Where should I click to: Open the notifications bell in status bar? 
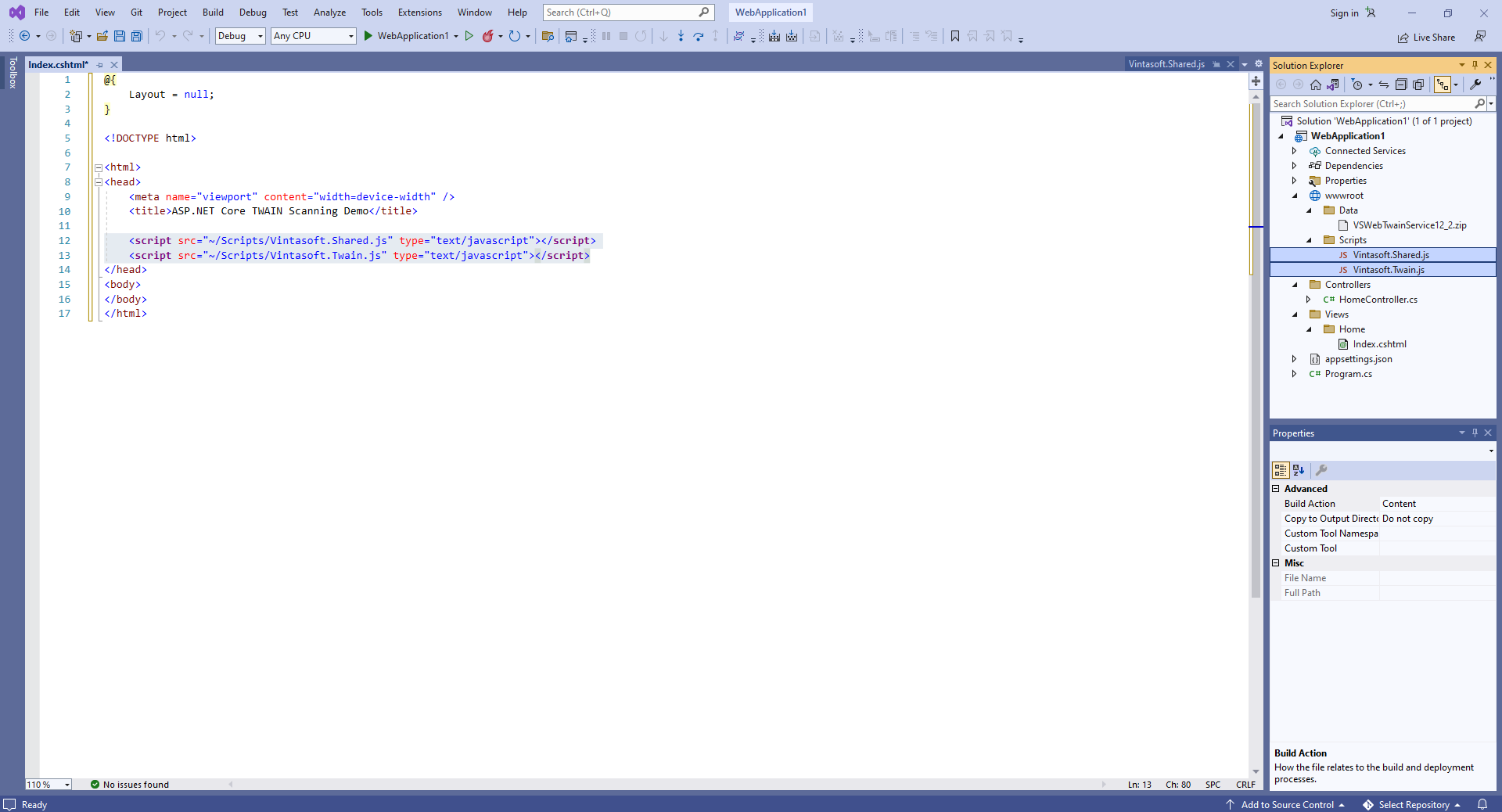point(1482,804)
